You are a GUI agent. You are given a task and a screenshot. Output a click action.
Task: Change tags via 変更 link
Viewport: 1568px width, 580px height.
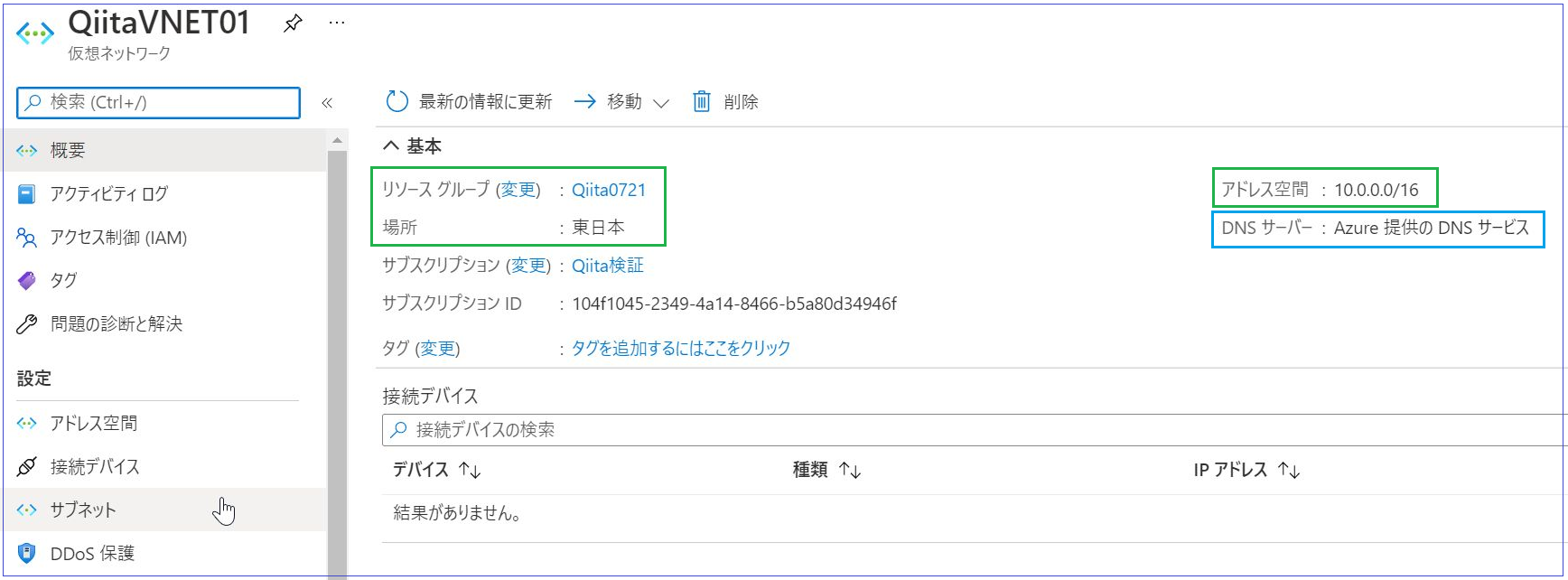click(x=438, y=349)
